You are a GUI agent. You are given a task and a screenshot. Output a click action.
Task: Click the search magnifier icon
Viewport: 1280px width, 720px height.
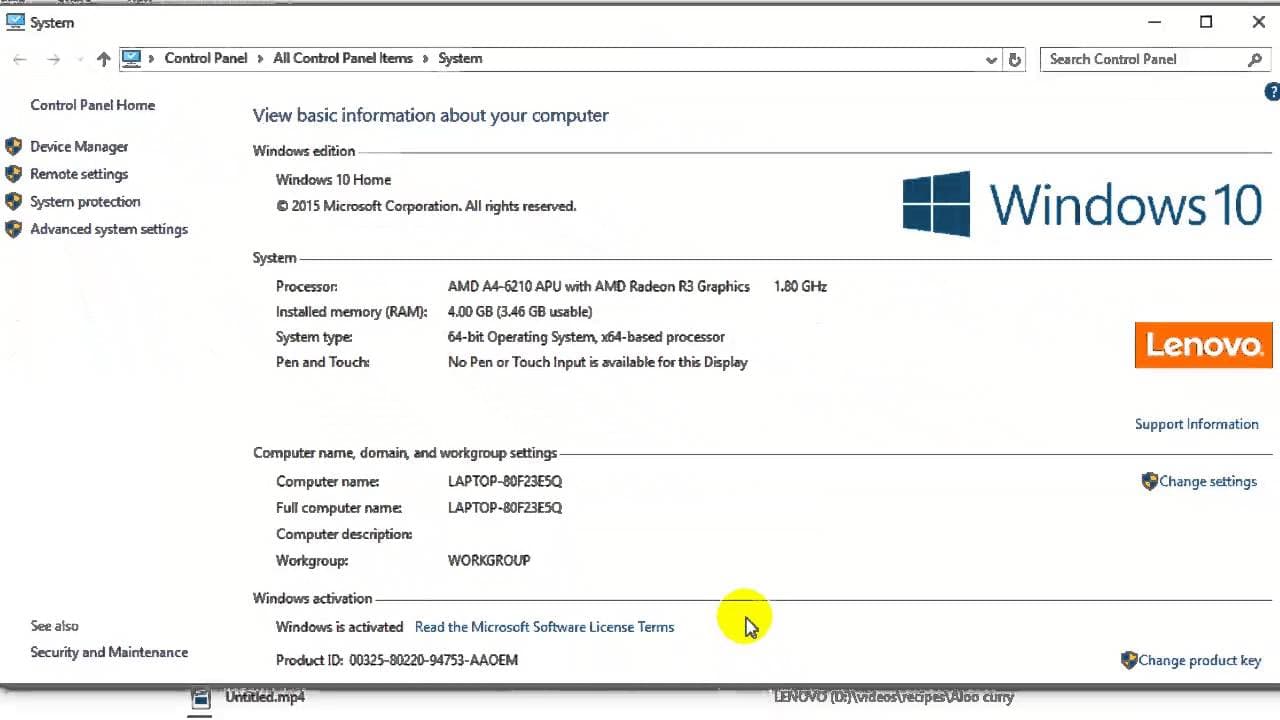[x=1255, y=60]
